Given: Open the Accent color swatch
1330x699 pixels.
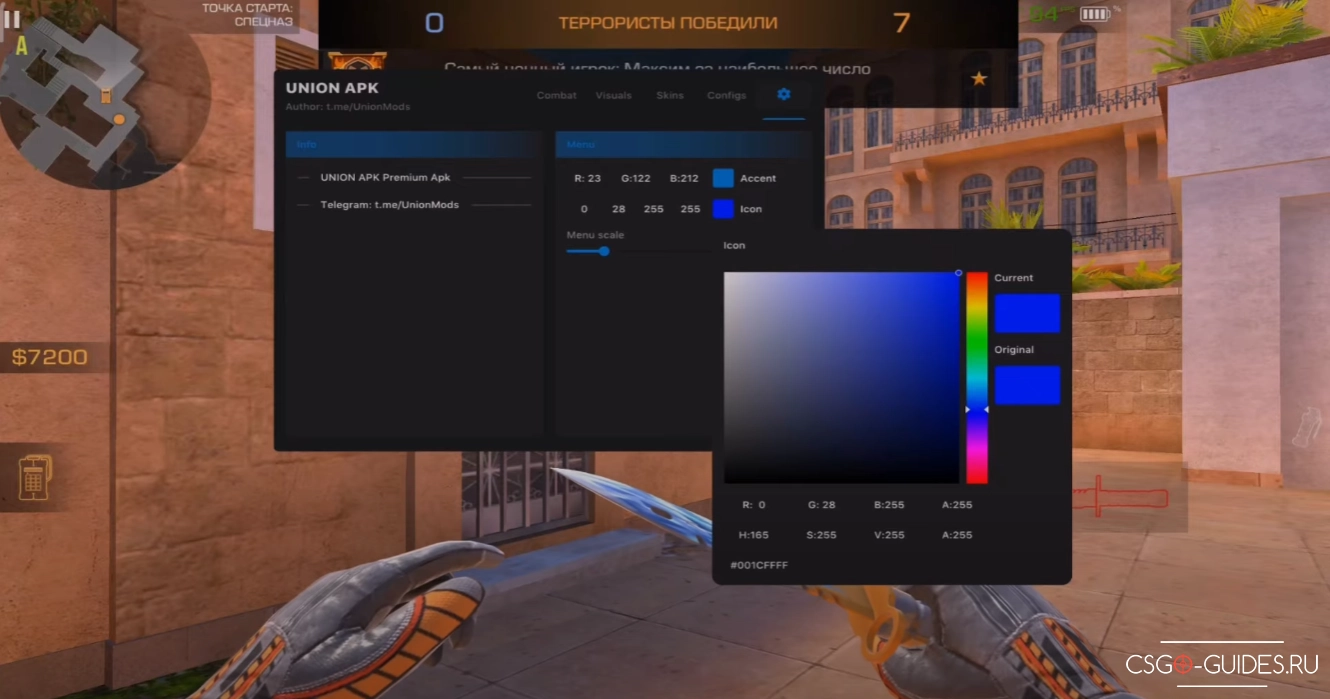Looking at the screenshot, I should click(723, 178).
